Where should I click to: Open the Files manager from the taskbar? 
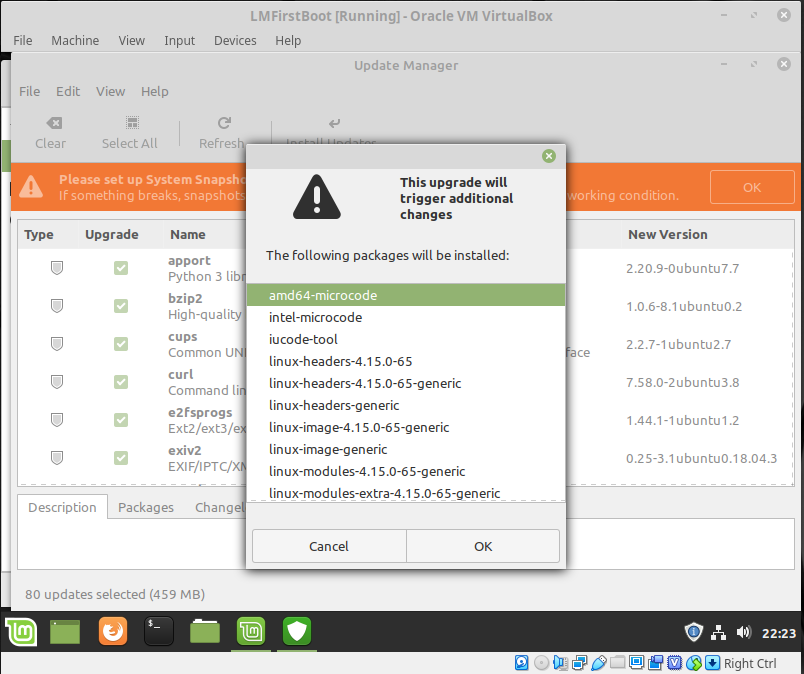(x=205, y=631)
